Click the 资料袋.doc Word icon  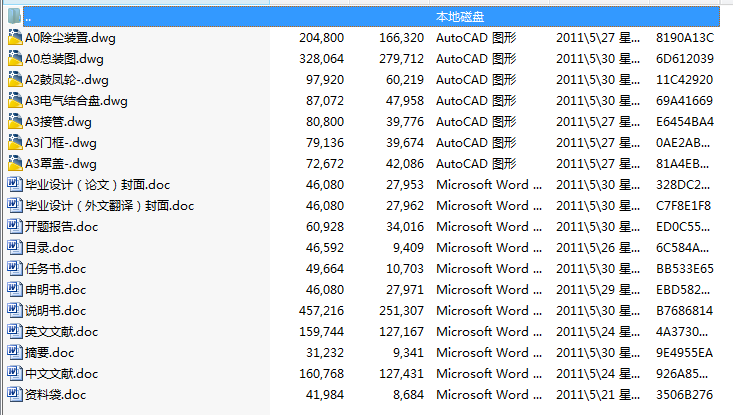pos(14,395)
